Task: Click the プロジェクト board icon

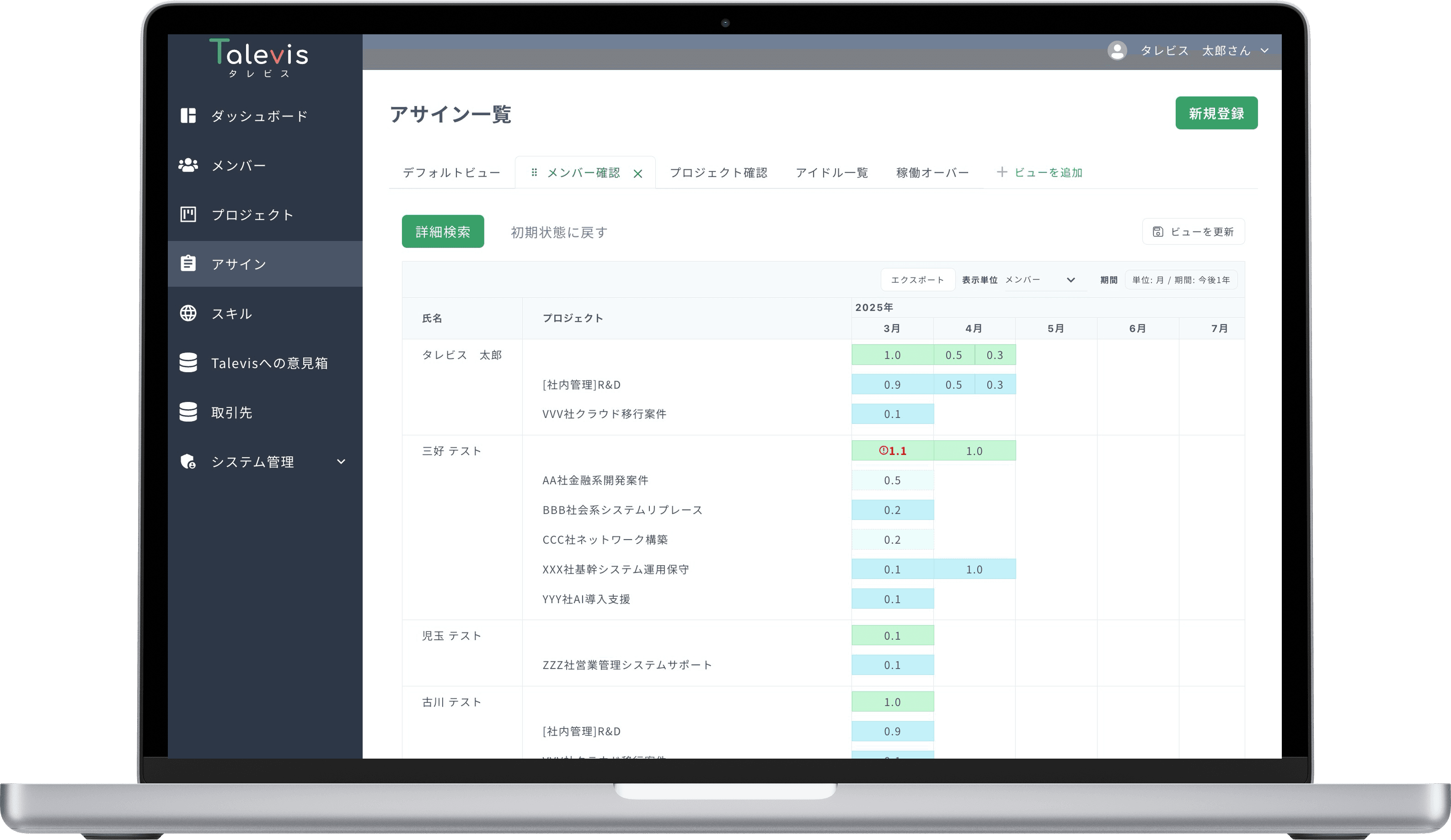Action: click(x=188, y=214)
